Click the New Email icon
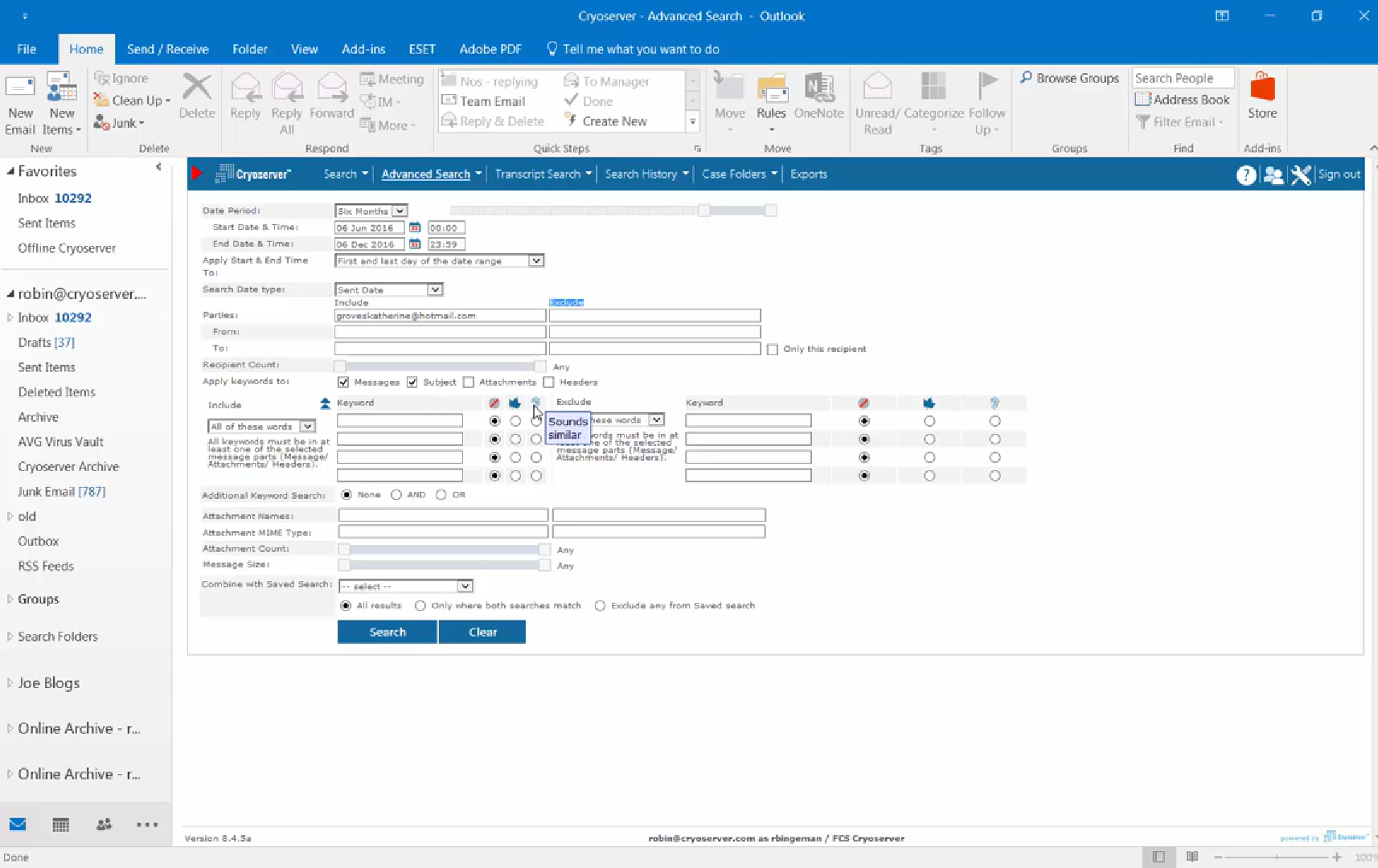This screenshot has width=1378, height=868. coord(20,88)
